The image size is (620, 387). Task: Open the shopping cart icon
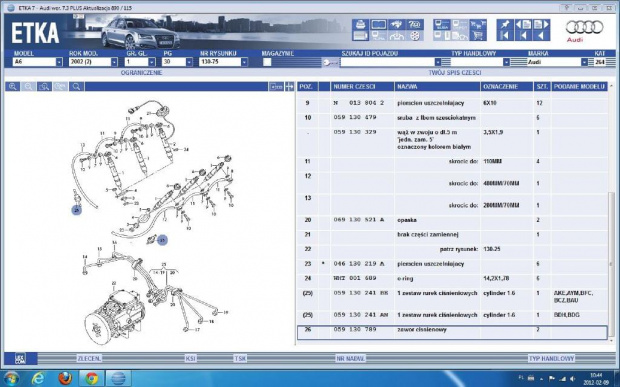click(478, 36)
